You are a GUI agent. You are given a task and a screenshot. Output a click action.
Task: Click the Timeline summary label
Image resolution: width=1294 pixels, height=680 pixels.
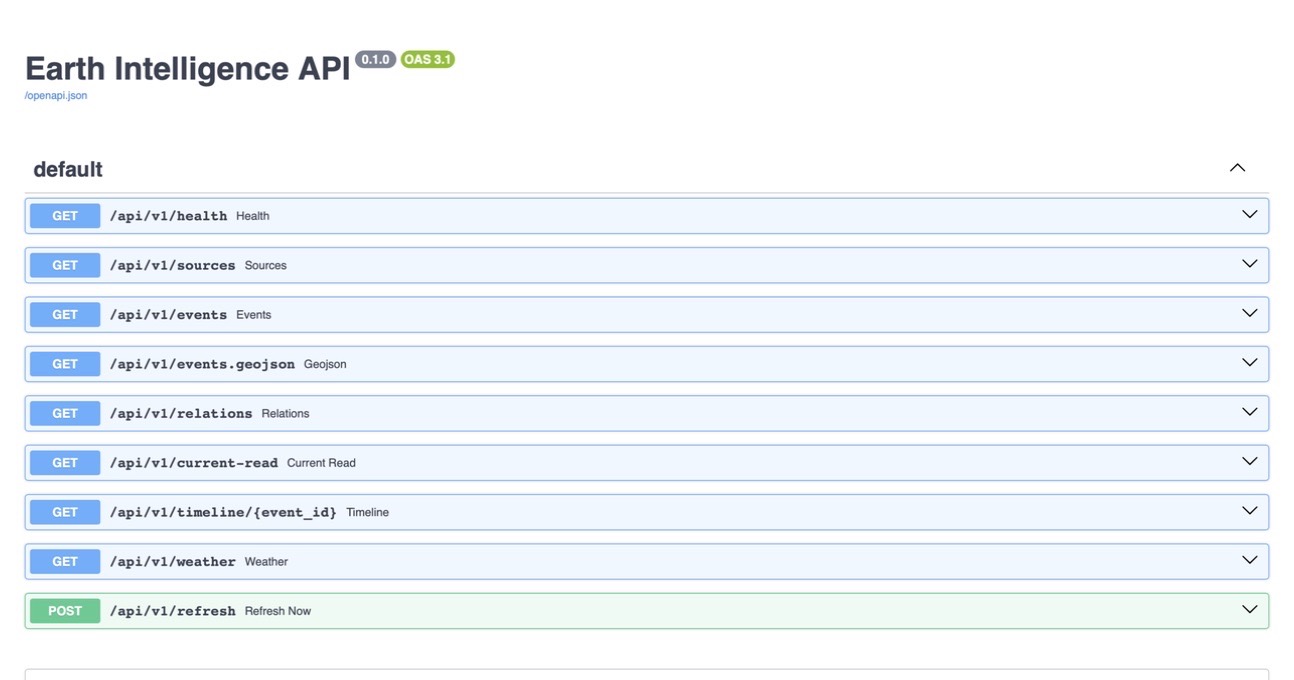point(368,512)
